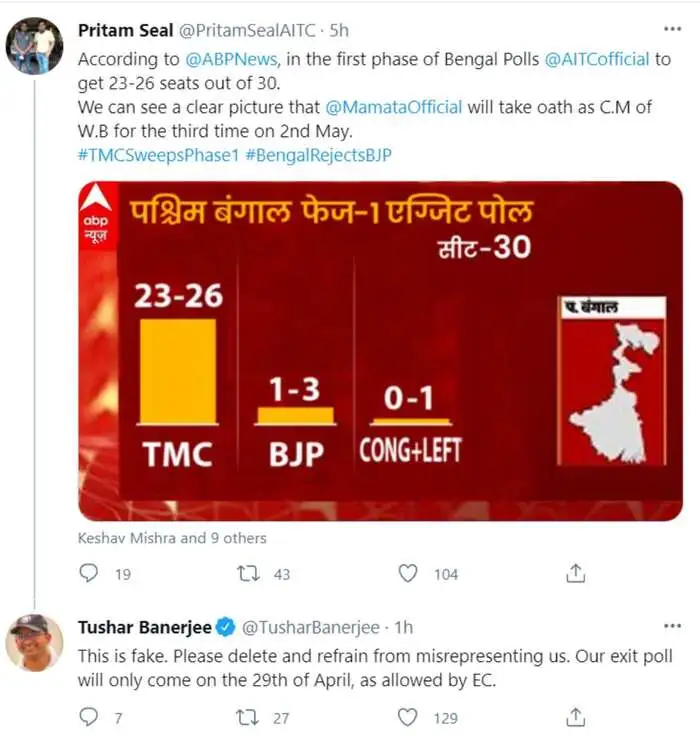Open more options for Pritam Seal's tweet
Screen dimensions: 700x739
672,30
